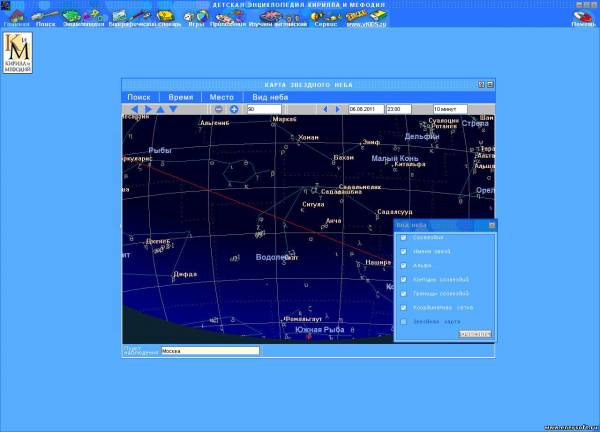Click the star name Китальфа
The height and width of the screenshot is (432, 600).
coord(410,164)
